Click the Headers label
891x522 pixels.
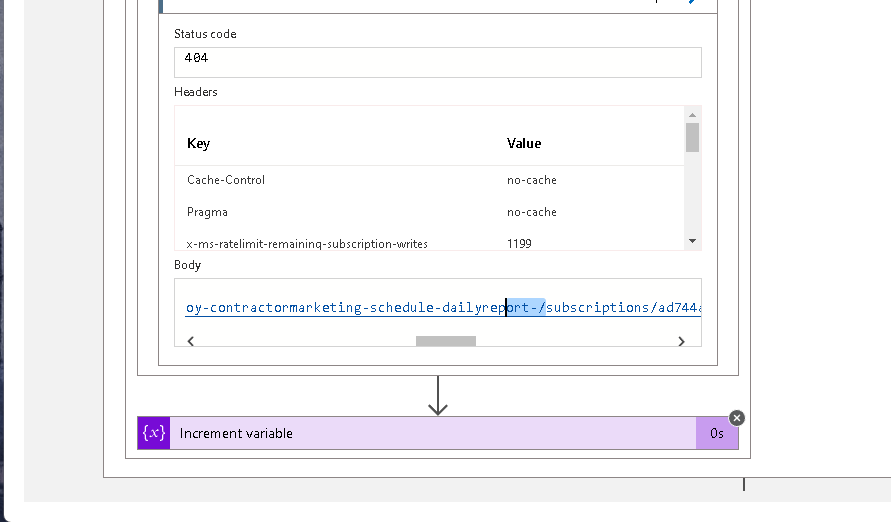point(195,92)
